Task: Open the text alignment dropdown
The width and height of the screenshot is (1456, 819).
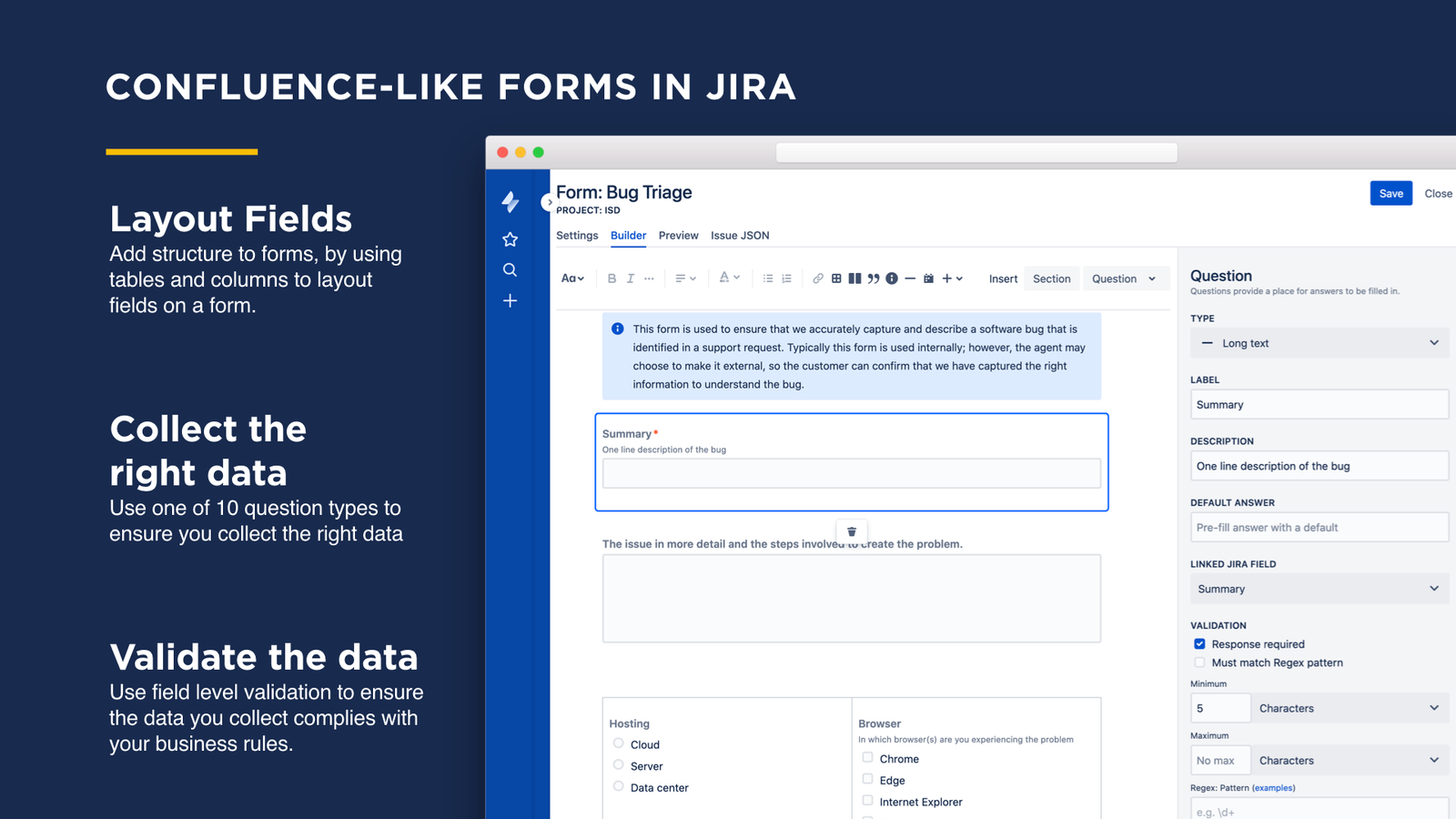Action: pyautogui.click(x=685, y=278)
